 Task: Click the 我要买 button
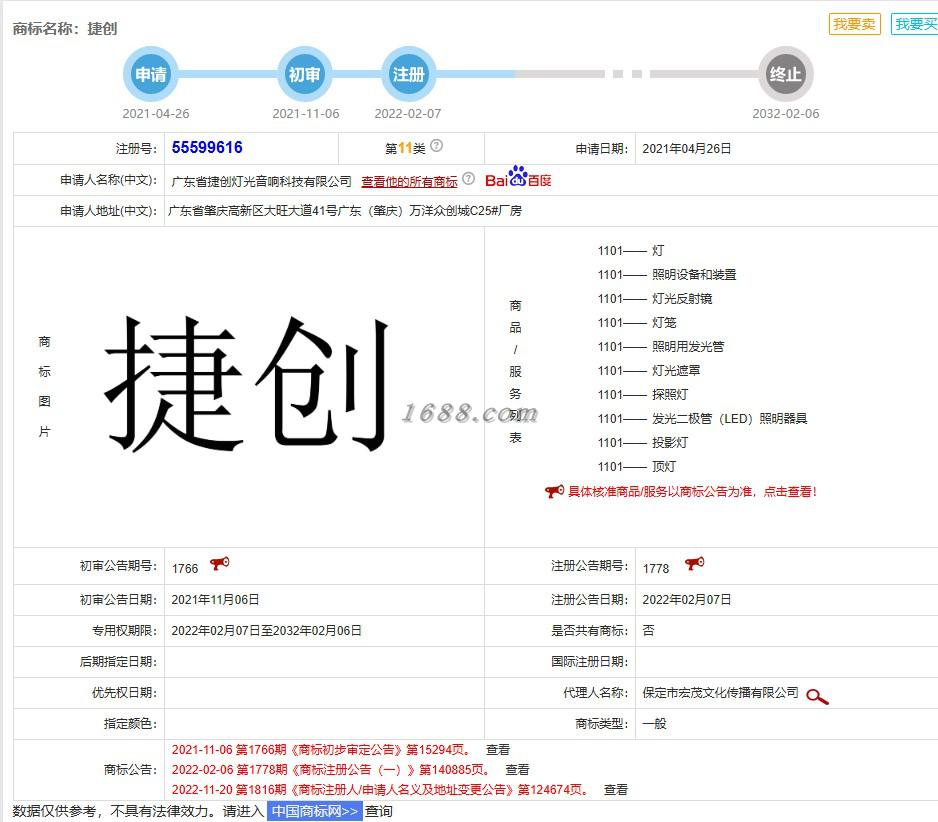(915, 24)
